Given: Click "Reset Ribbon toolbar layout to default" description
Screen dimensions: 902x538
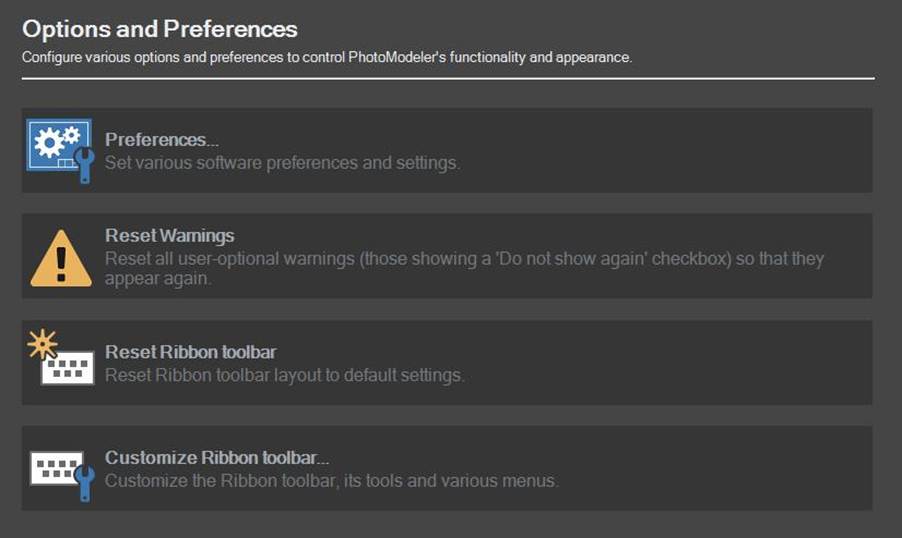Looking at the screenshot, I should pos(284,375).
